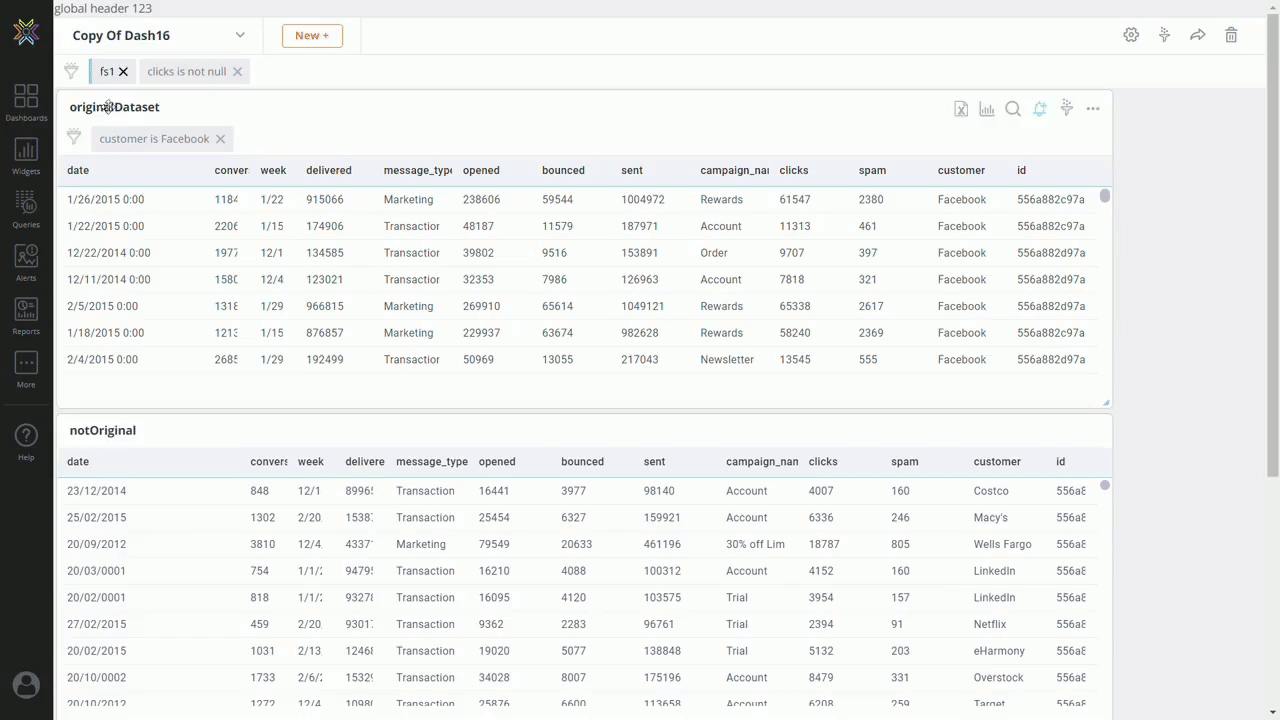The height and width of the screenshot is (720, 1280).
Task: Share dashboard using the arrow icon
Action: (x=1197, y=35)
